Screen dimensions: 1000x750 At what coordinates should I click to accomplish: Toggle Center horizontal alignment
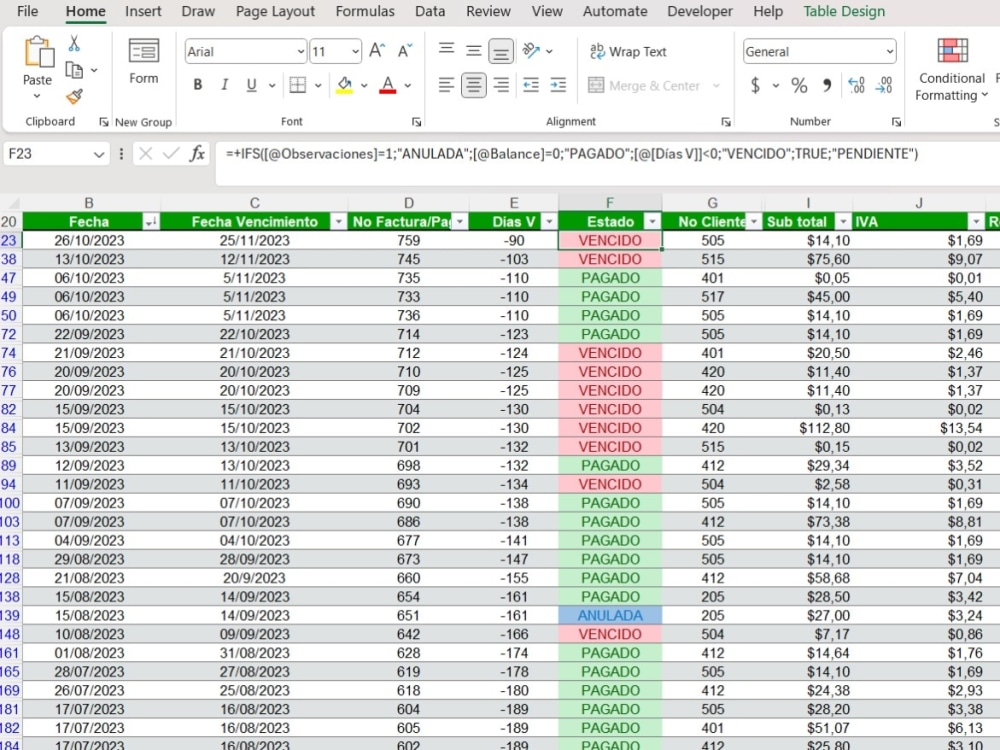[473, 85]
